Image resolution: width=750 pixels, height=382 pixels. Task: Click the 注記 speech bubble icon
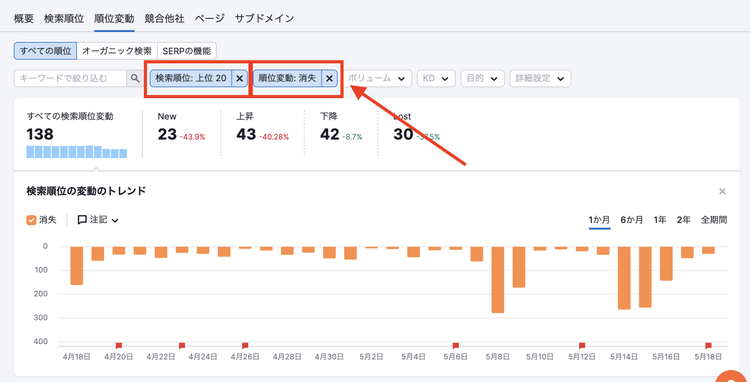(x=82, y=220)
